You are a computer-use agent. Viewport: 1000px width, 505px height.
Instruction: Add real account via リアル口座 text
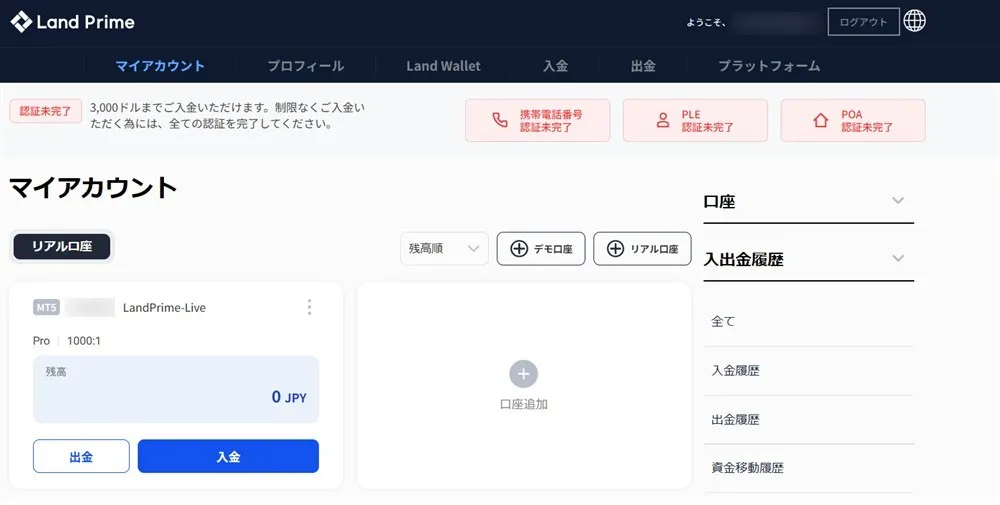tap(654, 249)
